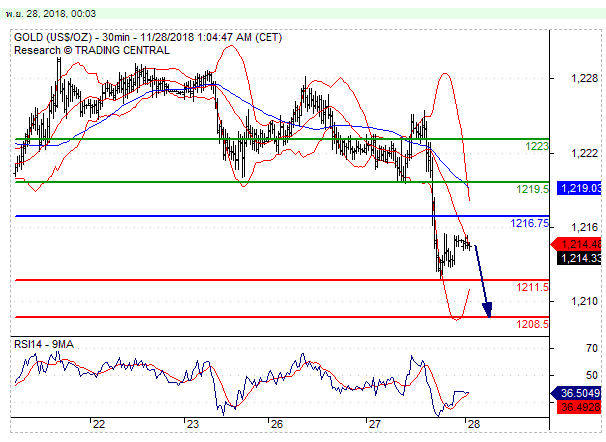Click the 1,228 price axis label

(x=584, y=78)
